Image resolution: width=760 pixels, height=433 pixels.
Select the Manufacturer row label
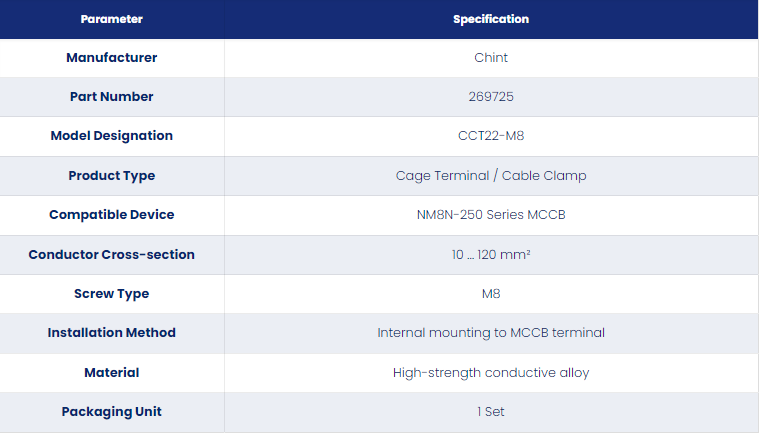pos(111,58)
